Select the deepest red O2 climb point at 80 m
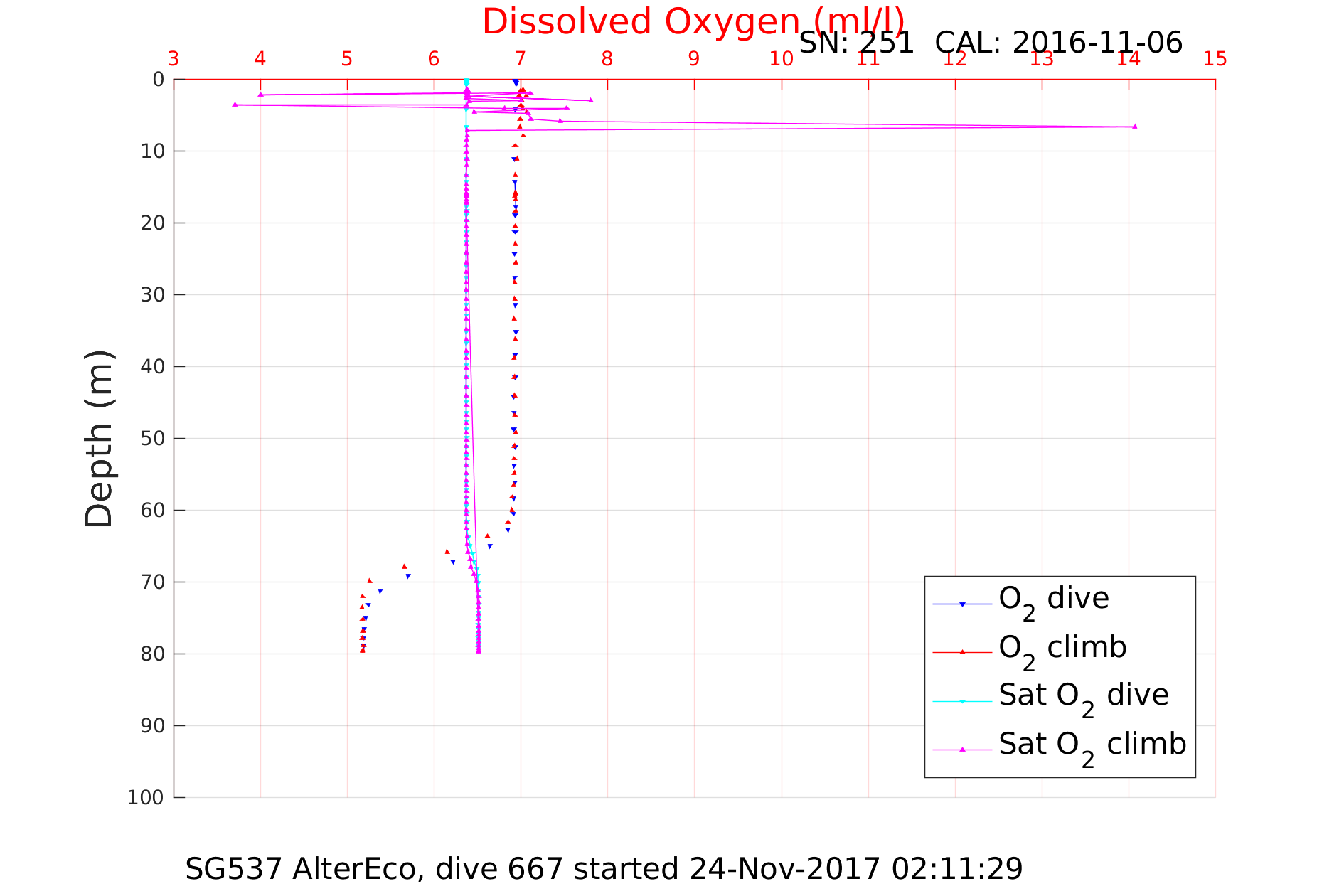The image size is (1344, 896). 363,650
